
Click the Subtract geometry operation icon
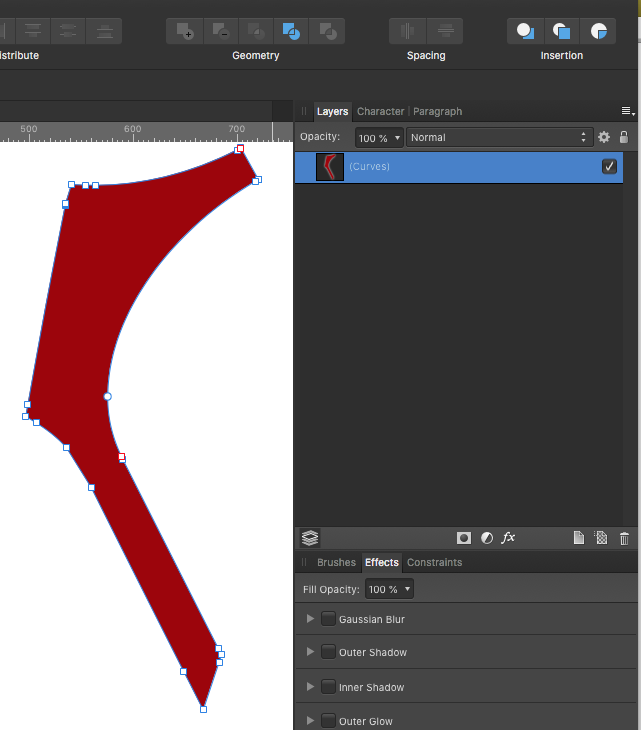221,31
